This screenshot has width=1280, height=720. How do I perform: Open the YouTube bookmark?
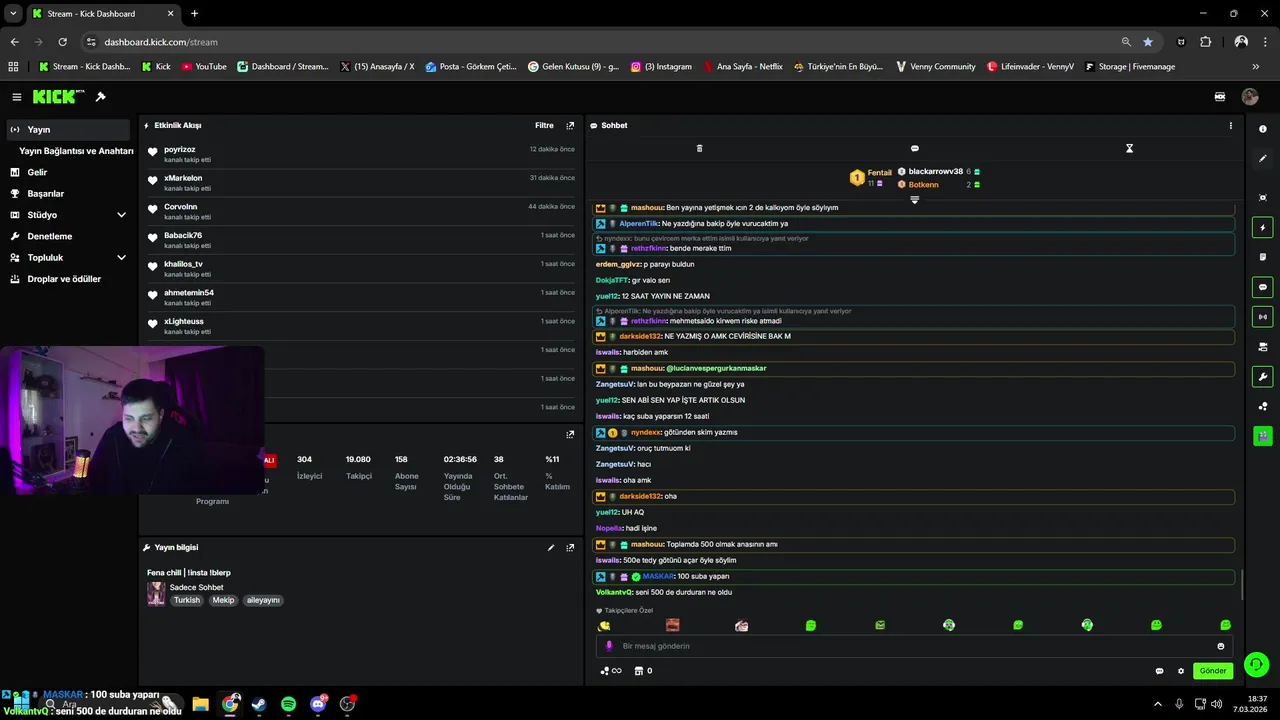coord(203,67)
